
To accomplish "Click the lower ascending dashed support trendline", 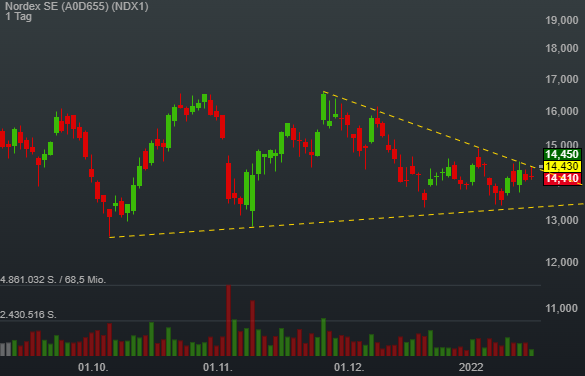I will [346, 220].
